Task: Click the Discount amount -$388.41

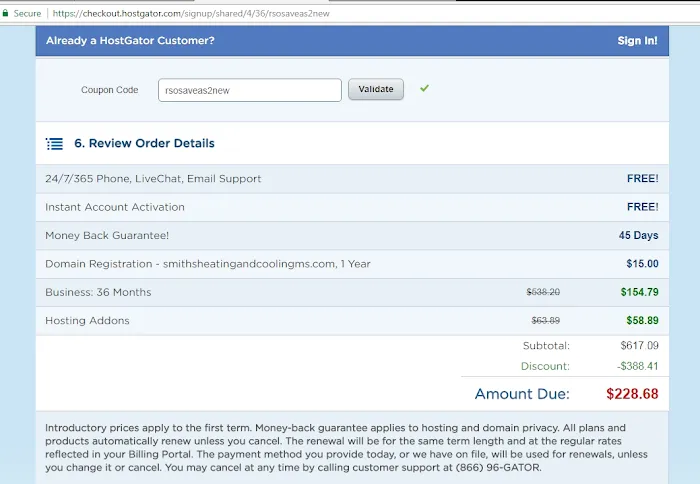Action: coord(637,366)
